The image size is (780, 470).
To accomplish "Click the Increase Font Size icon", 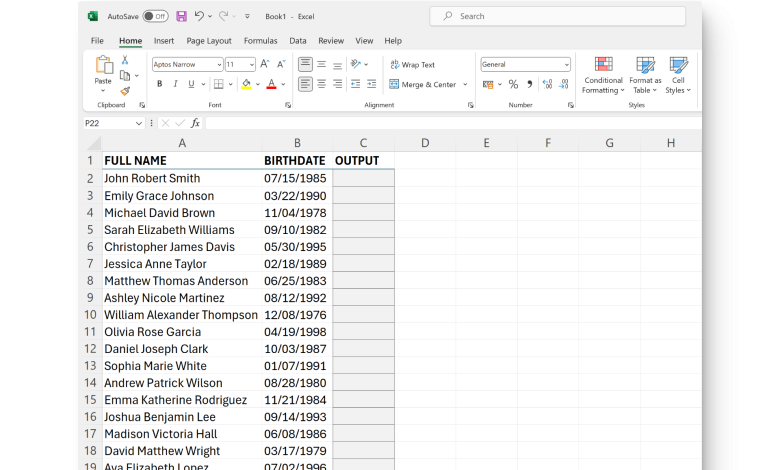I will point(265,64).
